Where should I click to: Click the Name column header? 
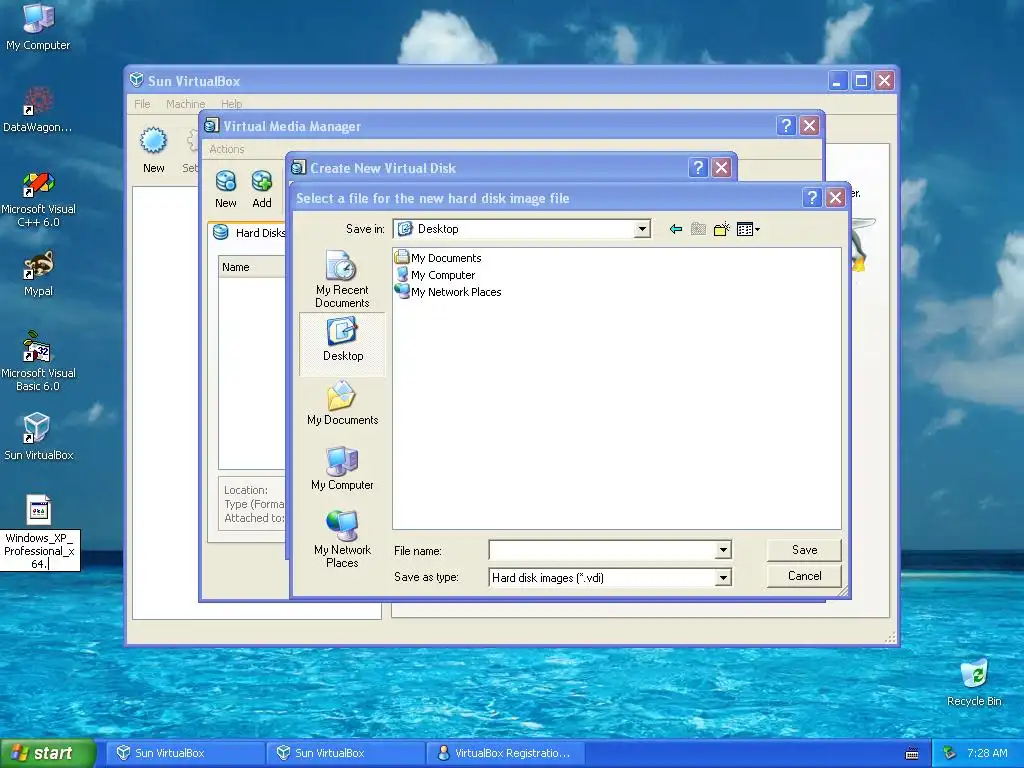[x=251, y=267]
